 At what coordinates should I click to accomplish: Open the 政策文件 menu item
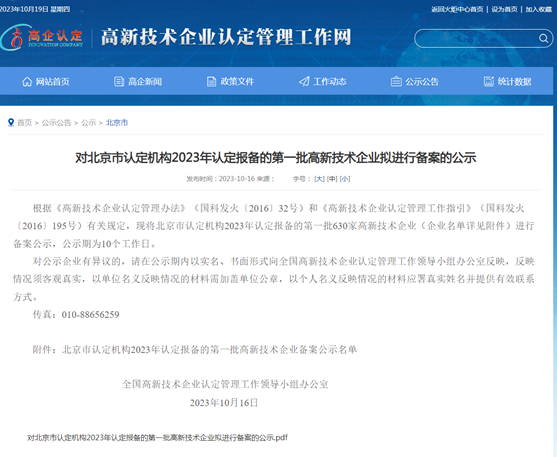tap(237, 82)
